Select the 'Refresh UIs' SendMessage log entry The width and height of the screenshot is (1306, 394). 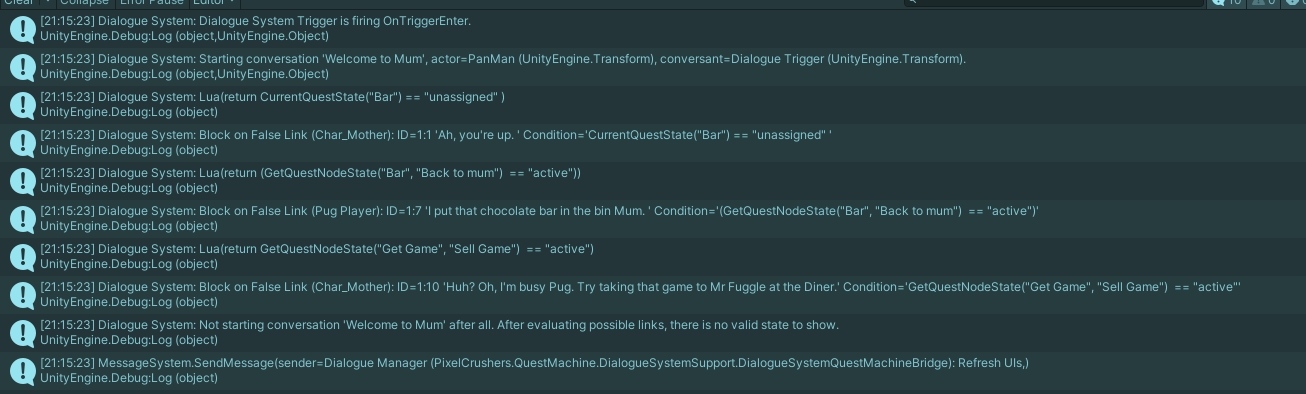653,370
